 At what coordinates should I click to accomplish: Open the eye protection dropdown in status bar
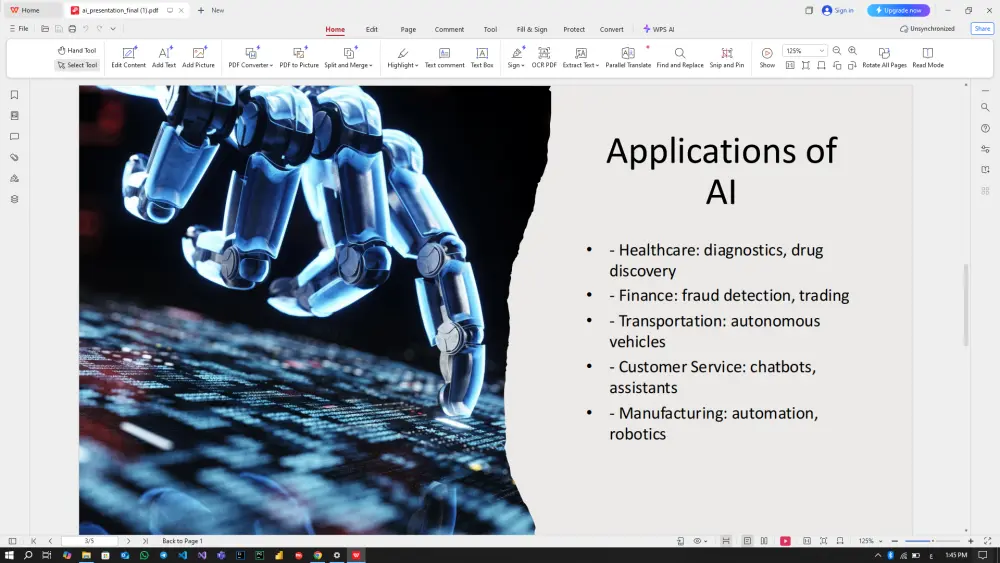(700, 541)
